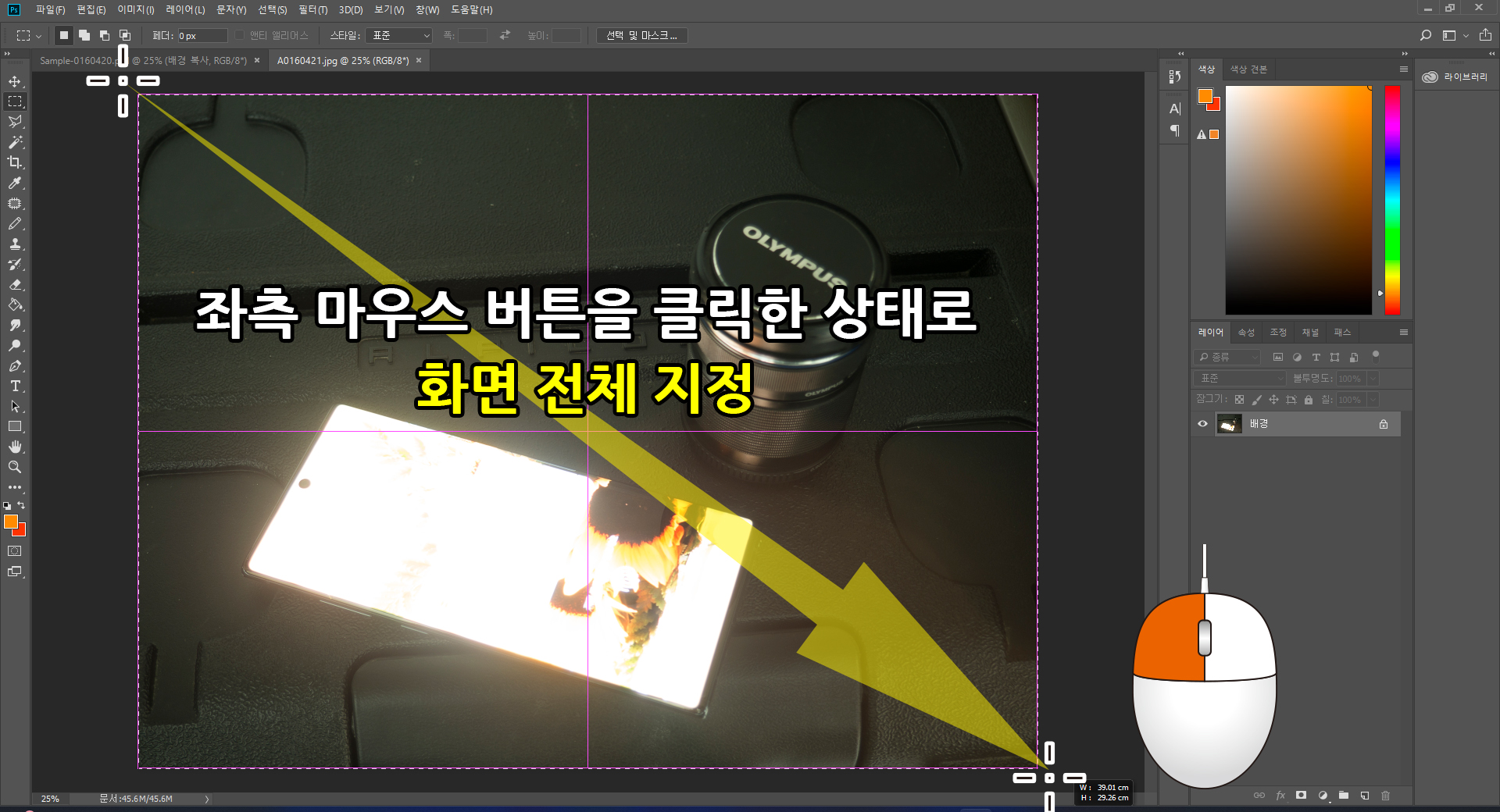Screen dimensions: 1500x812
Task: Open the 필터(T) menu
Action: [312, 9]
